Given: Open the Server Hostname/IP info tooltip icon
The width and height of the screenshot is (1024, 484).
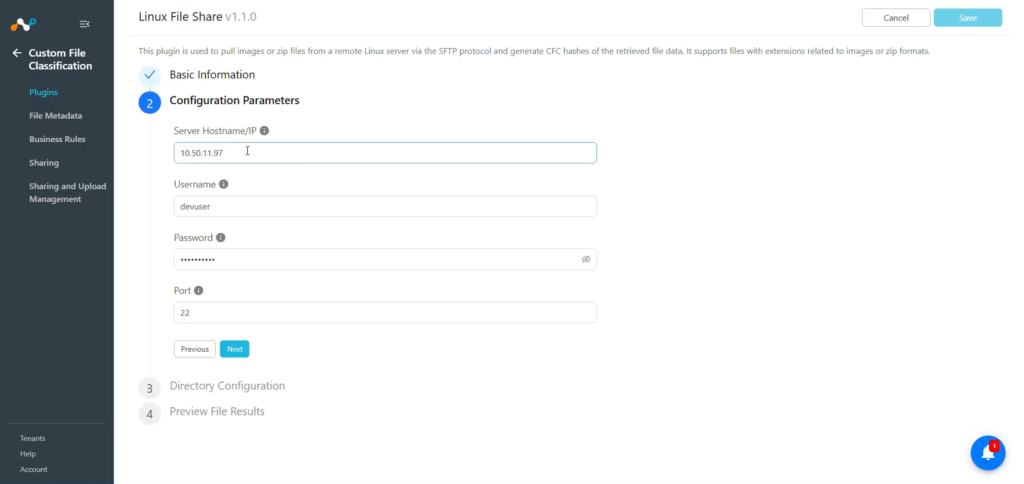Looking at the screenshot, I should [x=264, y=131].
